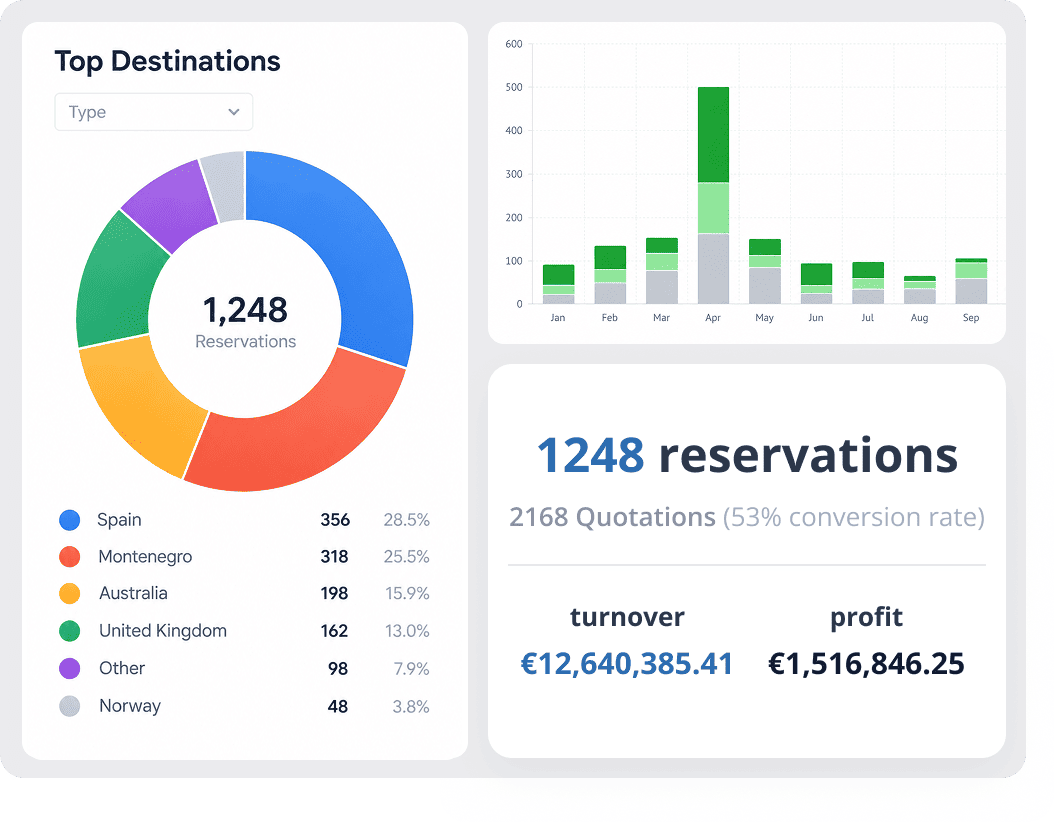
Task: Click the January stacked bar
Action: 559,284
